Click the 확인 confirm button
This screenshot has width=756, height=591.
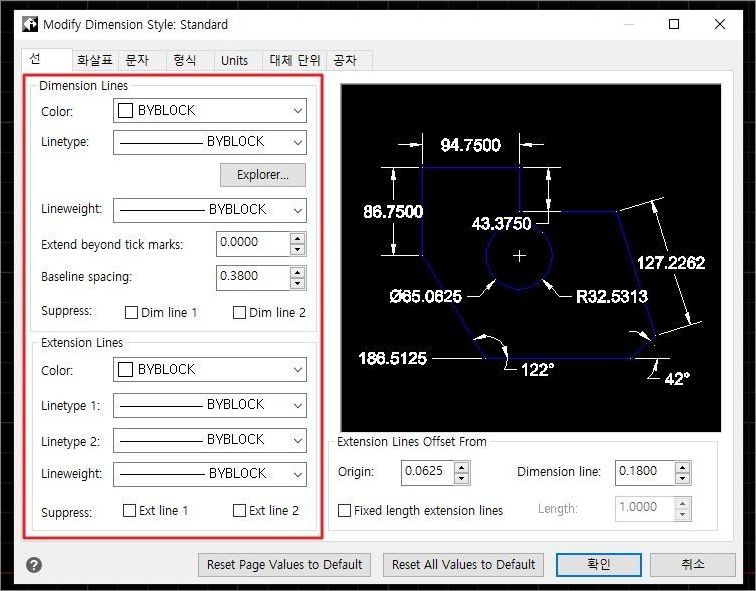pos(599,564)
